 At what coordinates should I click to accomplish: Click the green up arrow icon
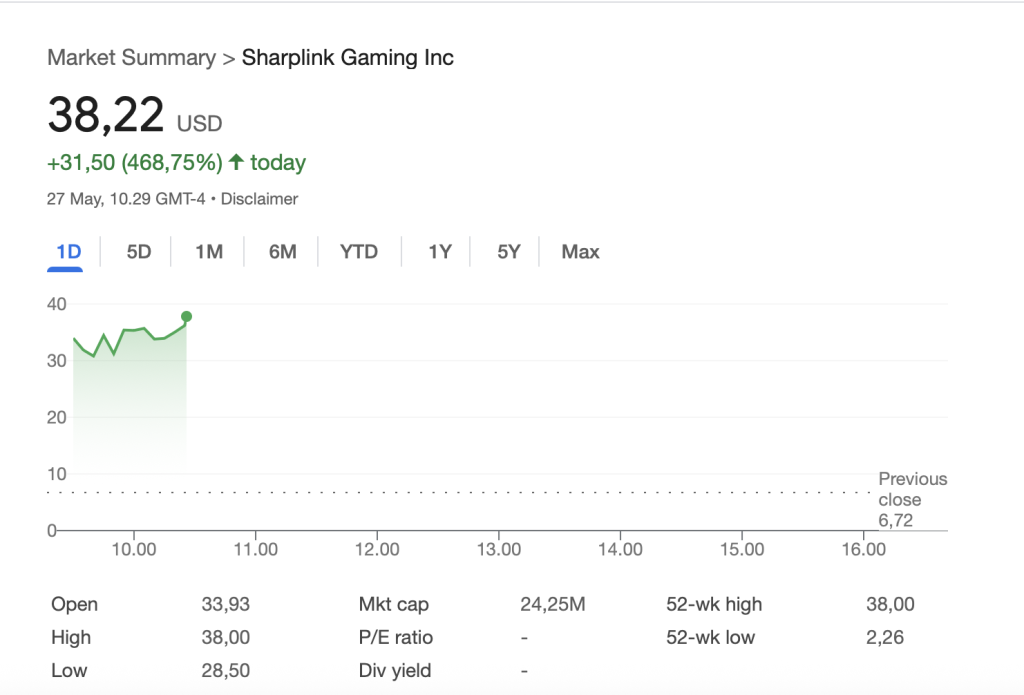point(237,162)
